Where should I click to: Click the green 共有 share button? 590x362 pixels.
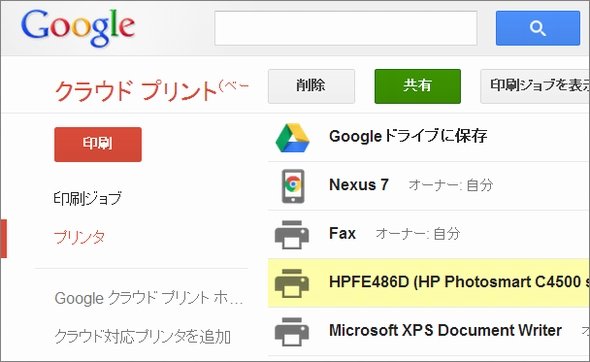(x=418, y=86)
